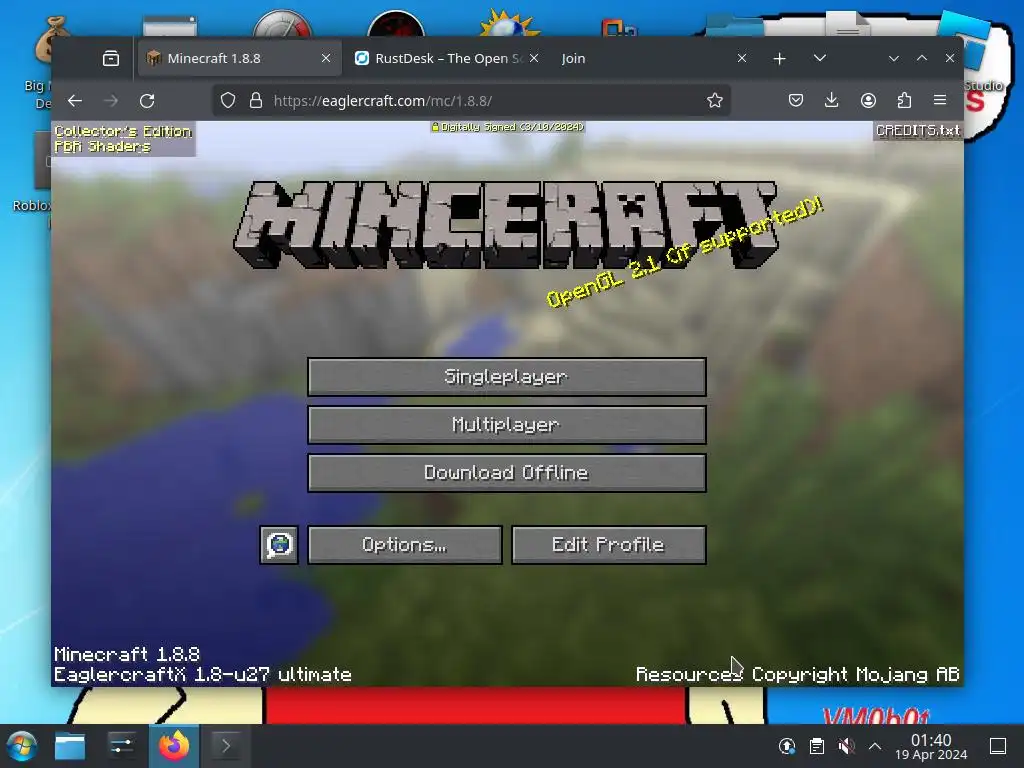Go back to the previous page
The width and height of the screenshot is (1024, 768).
(75, 101)
